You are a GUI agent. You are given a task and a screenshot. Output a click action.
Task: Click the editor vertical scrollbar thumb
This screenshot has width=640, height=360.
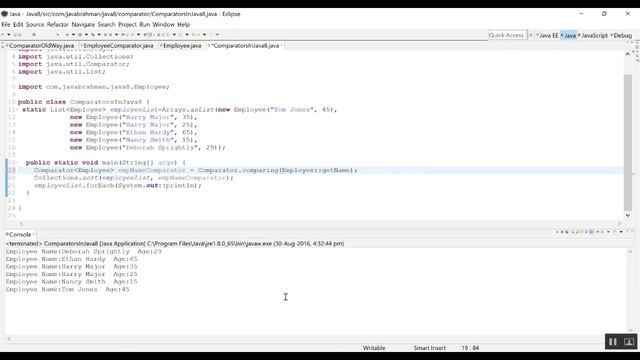(628, 143)
